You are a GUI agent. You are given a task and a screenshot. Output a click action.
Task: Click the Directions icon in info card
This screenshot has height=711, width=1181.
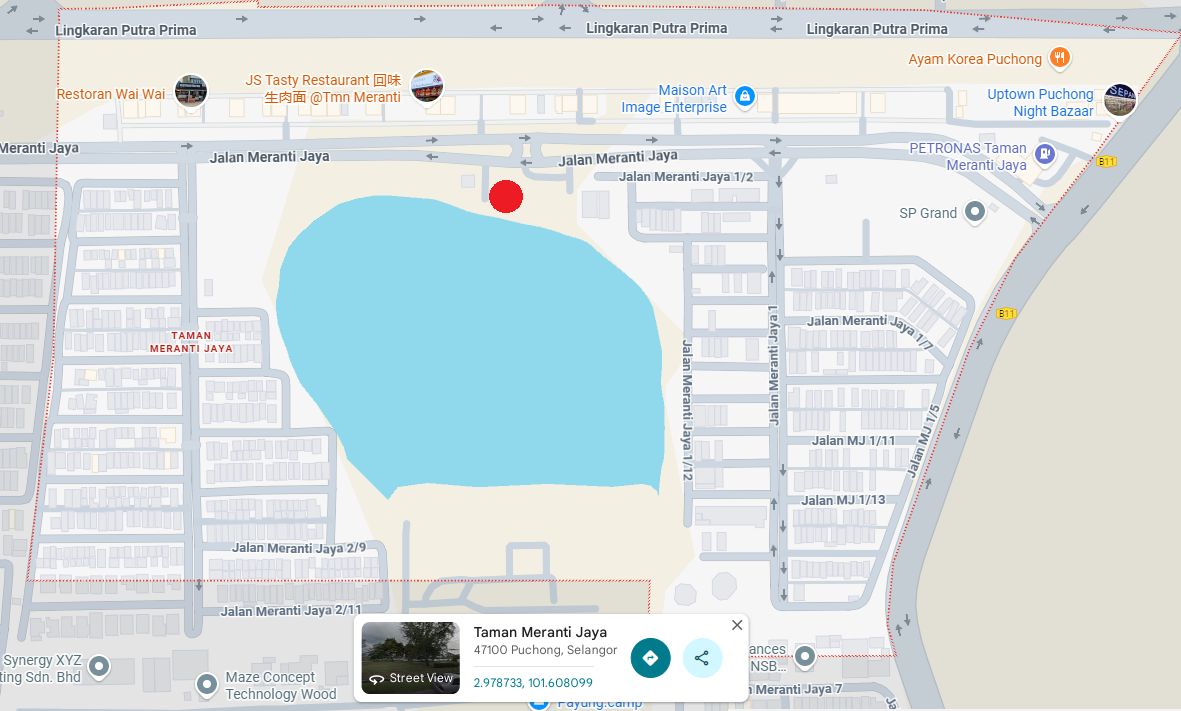tap(650, 658)
